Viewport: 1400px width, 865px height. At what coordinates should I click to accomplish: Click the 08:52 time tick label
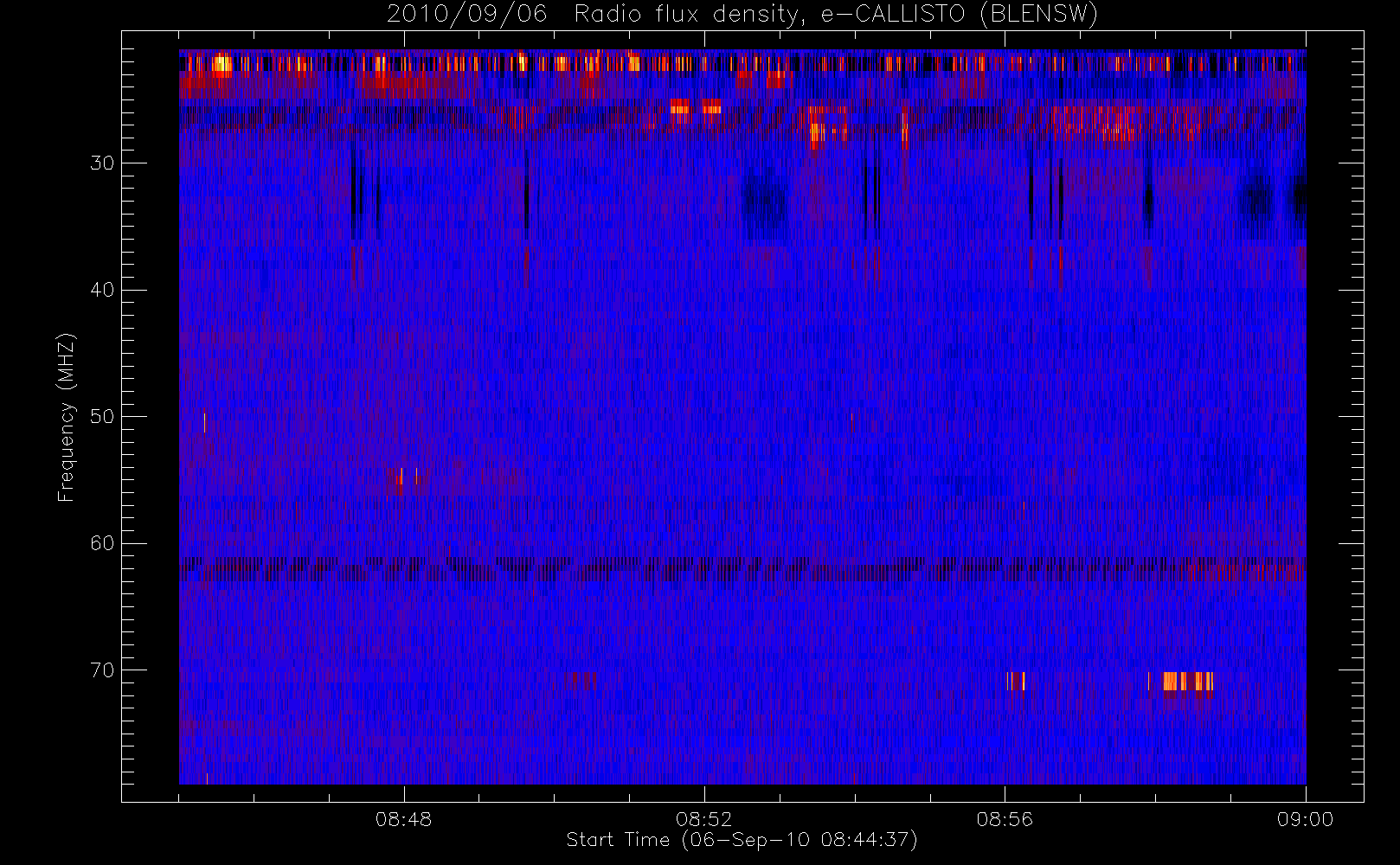[x=703, y=819]
